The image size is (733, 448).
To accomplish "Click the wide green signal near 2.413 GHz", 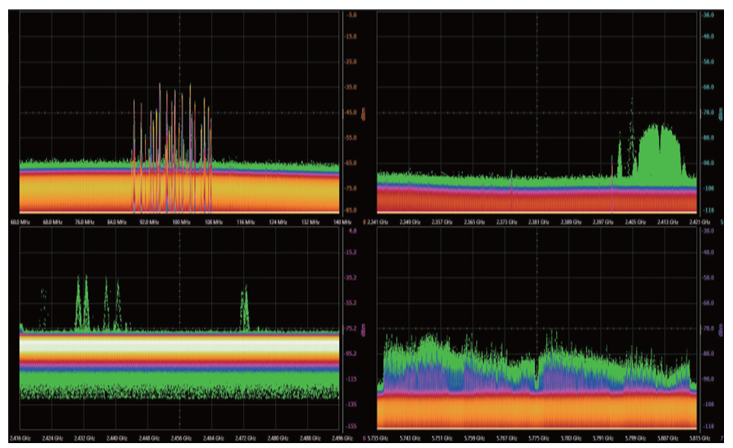I will coord(660,152).
